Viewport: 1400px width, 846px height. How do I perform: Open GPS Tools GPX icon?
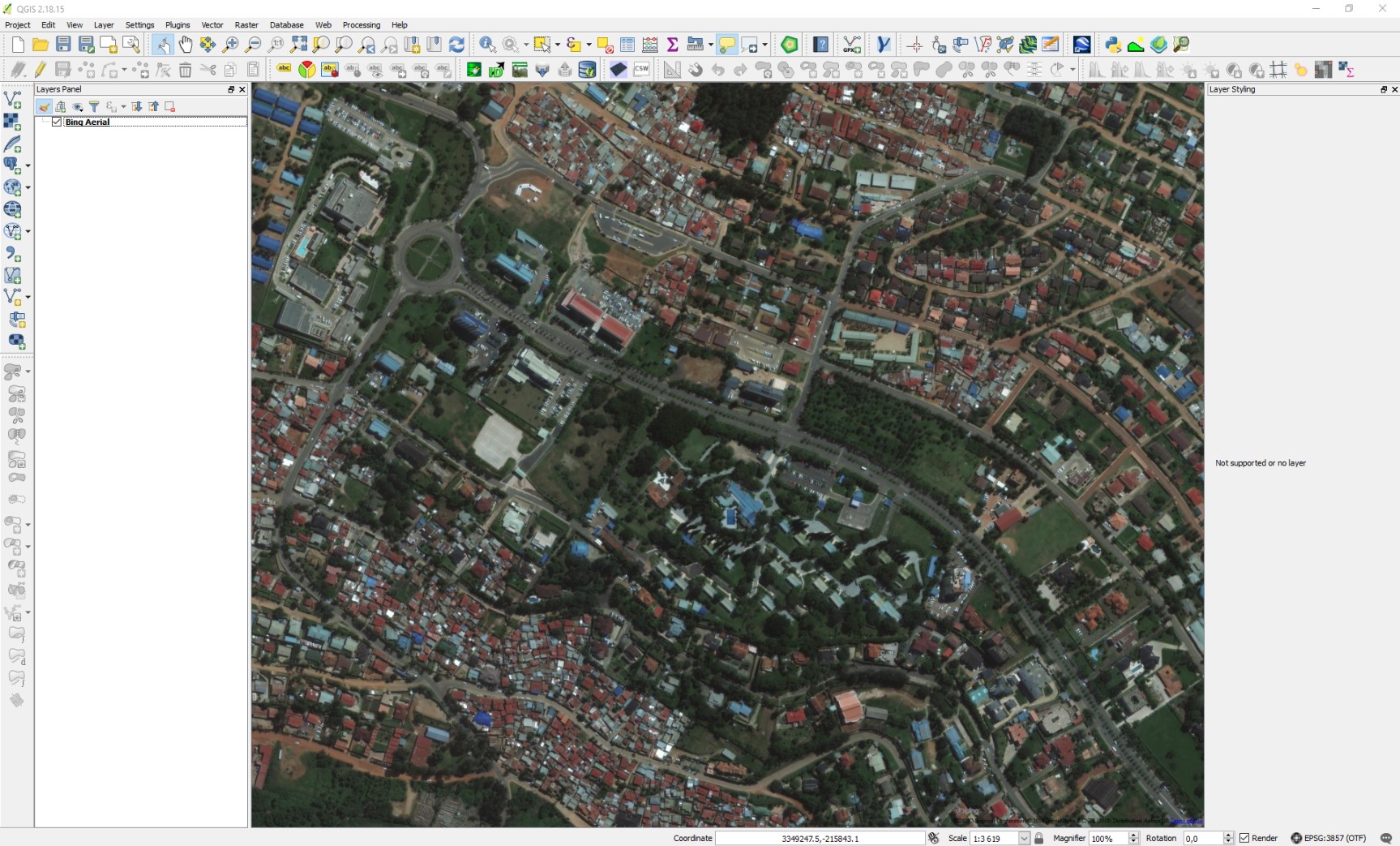click(852, 45)
